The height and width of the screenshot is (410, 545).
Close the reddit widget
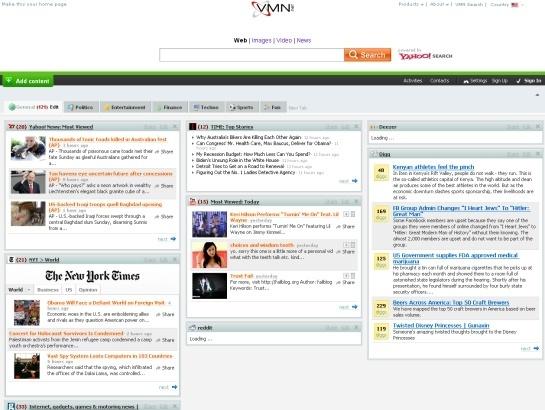[x=356, y=328]
